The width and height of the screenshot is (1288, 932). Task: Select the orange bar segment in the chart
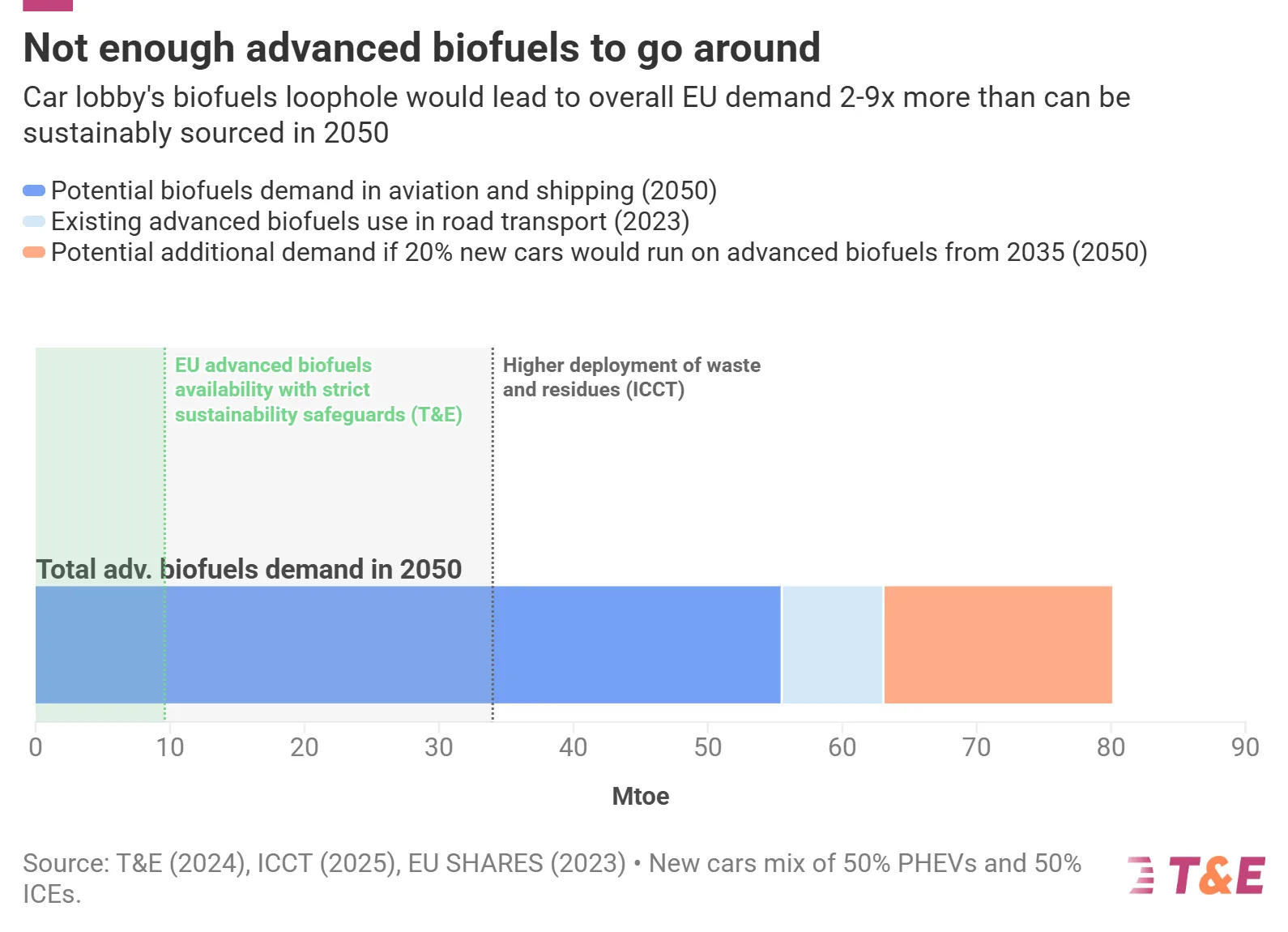click(x=997, y=645)
